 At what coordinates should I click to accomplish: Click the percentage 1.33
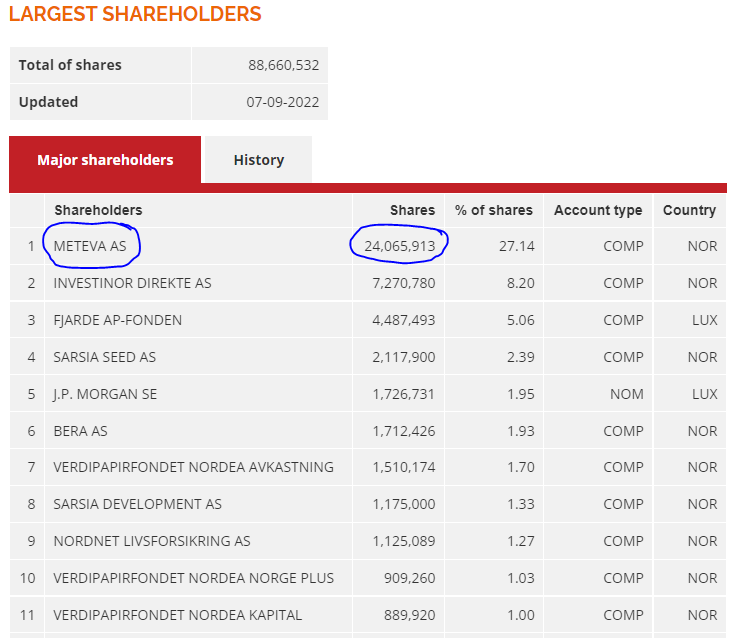(x=520, y=504)
